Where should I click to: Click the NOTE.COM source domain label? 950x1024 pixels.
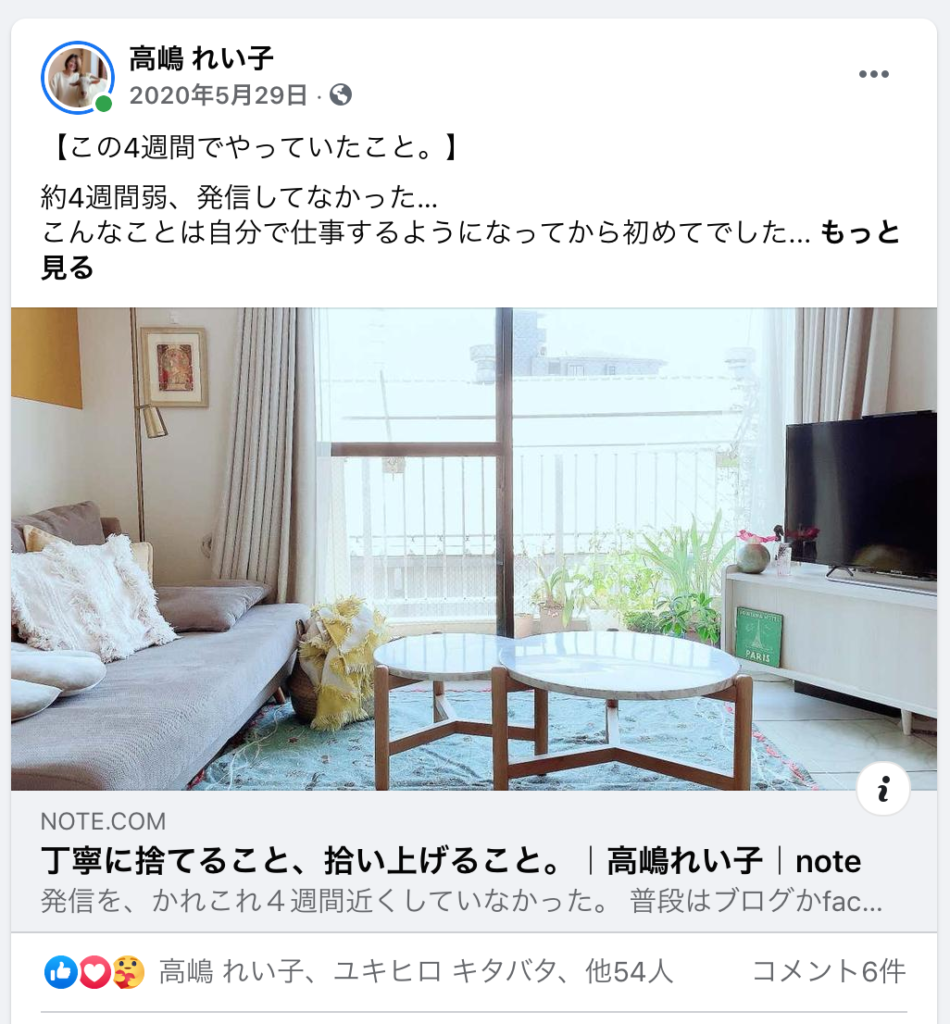coord(103,821)
